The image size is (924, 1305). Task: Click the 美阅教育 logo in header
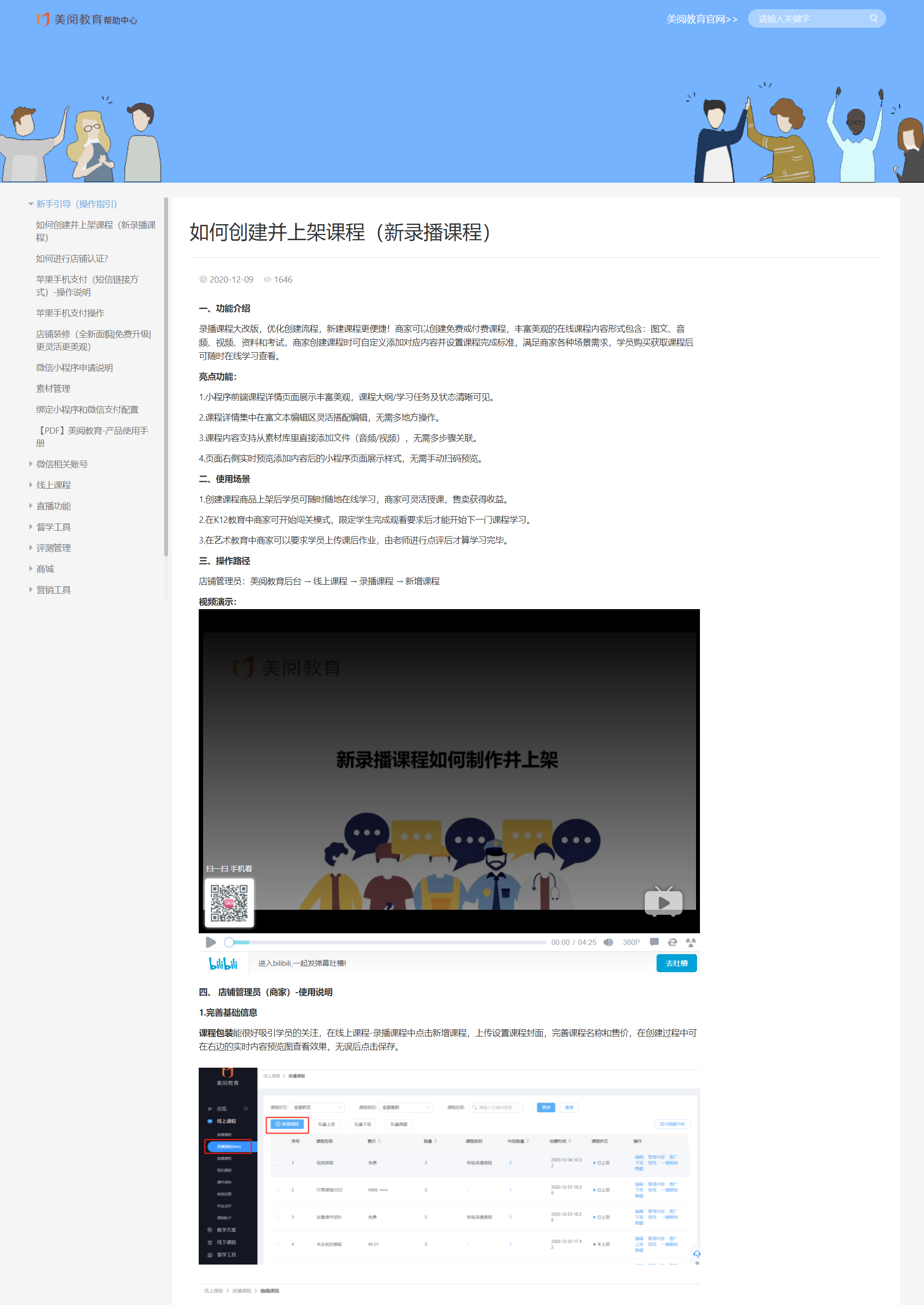click(x=87, y=19)
